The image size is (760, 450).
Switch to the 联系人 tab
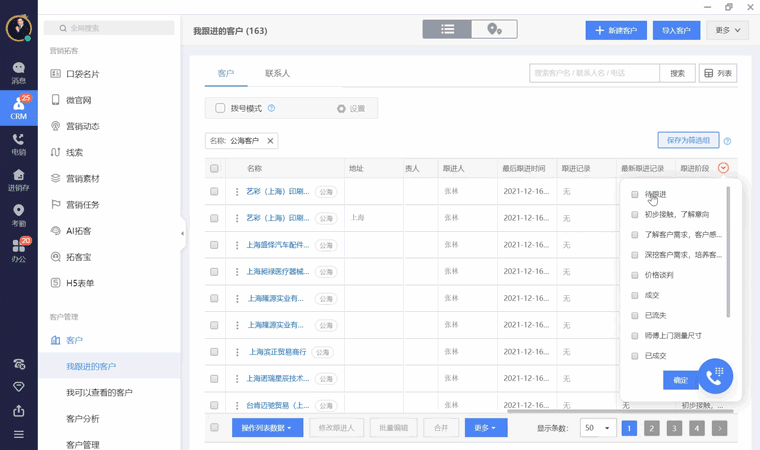(277, 73)
